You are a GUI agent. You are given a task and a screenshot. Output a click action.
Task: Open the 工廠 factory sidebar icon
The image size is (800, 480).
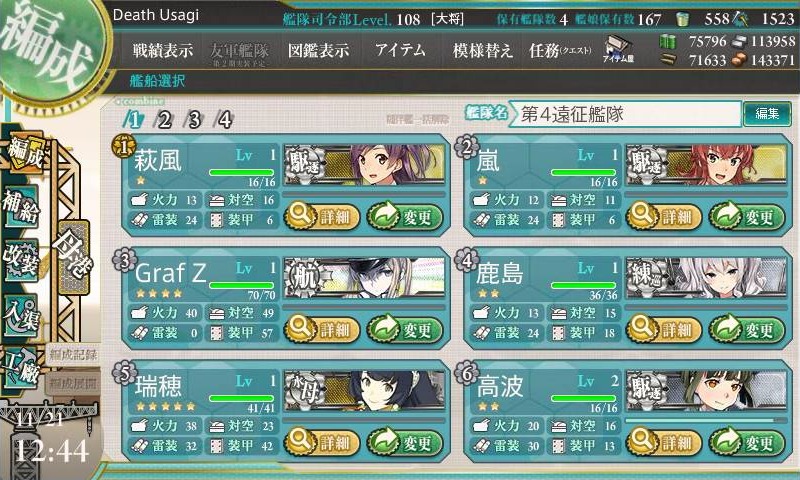pyautogui.click(x=21, y=368)
